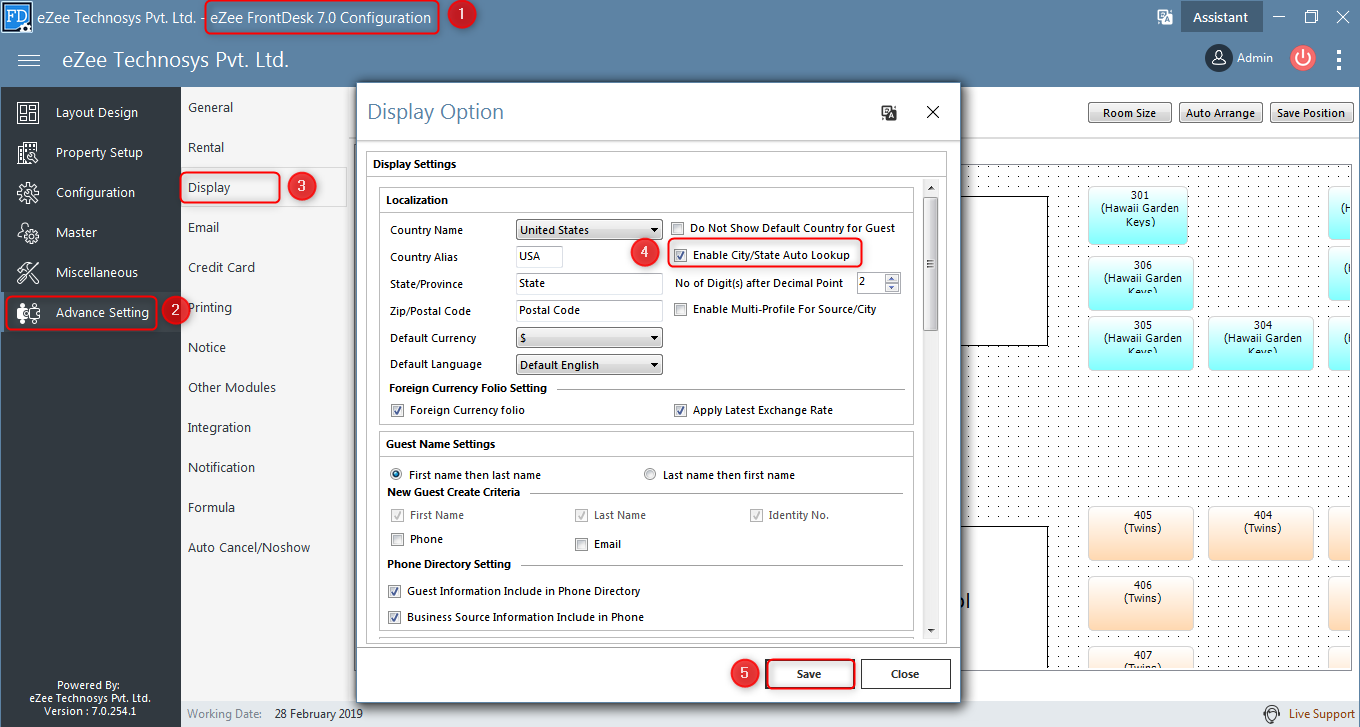Open the hamburger navigation menu
Viewport: 1360px width, 727px height.
tap(29, 61)
